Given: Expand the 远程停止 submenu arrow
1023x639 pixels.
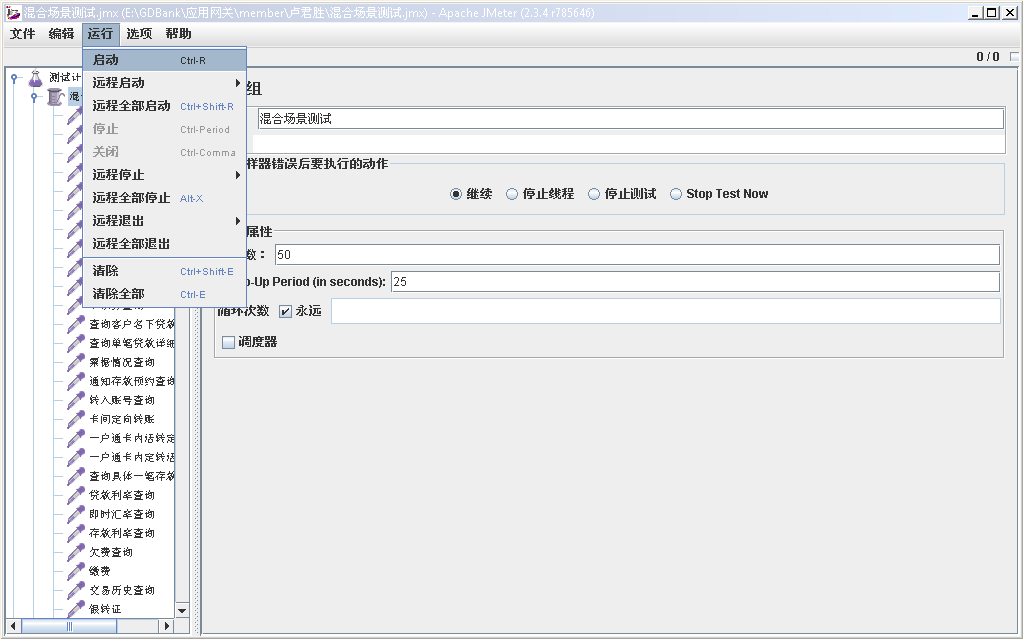Looking at the screenshot, I should coord(237,175).
